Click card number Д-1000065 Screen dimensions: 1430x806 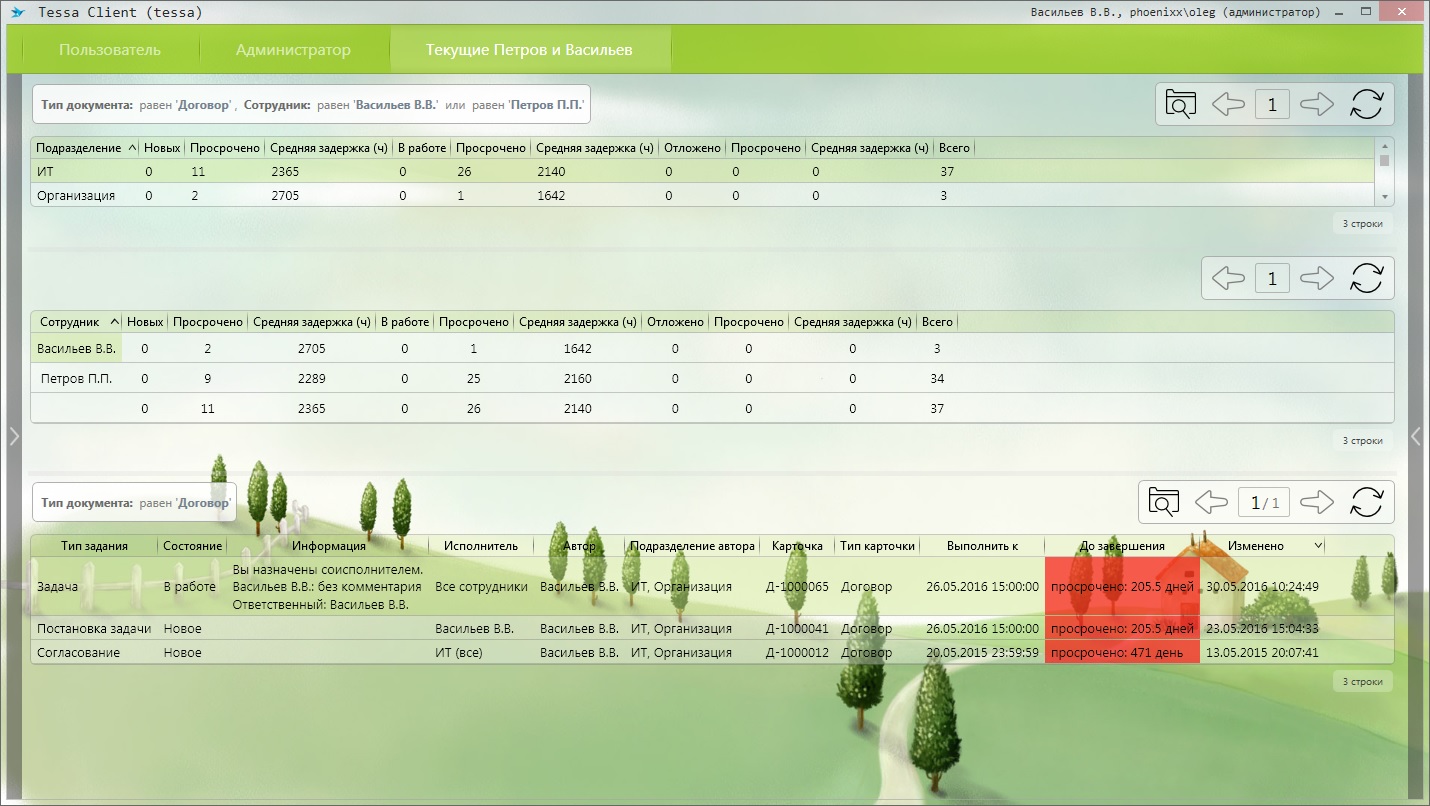click(797, 587)
